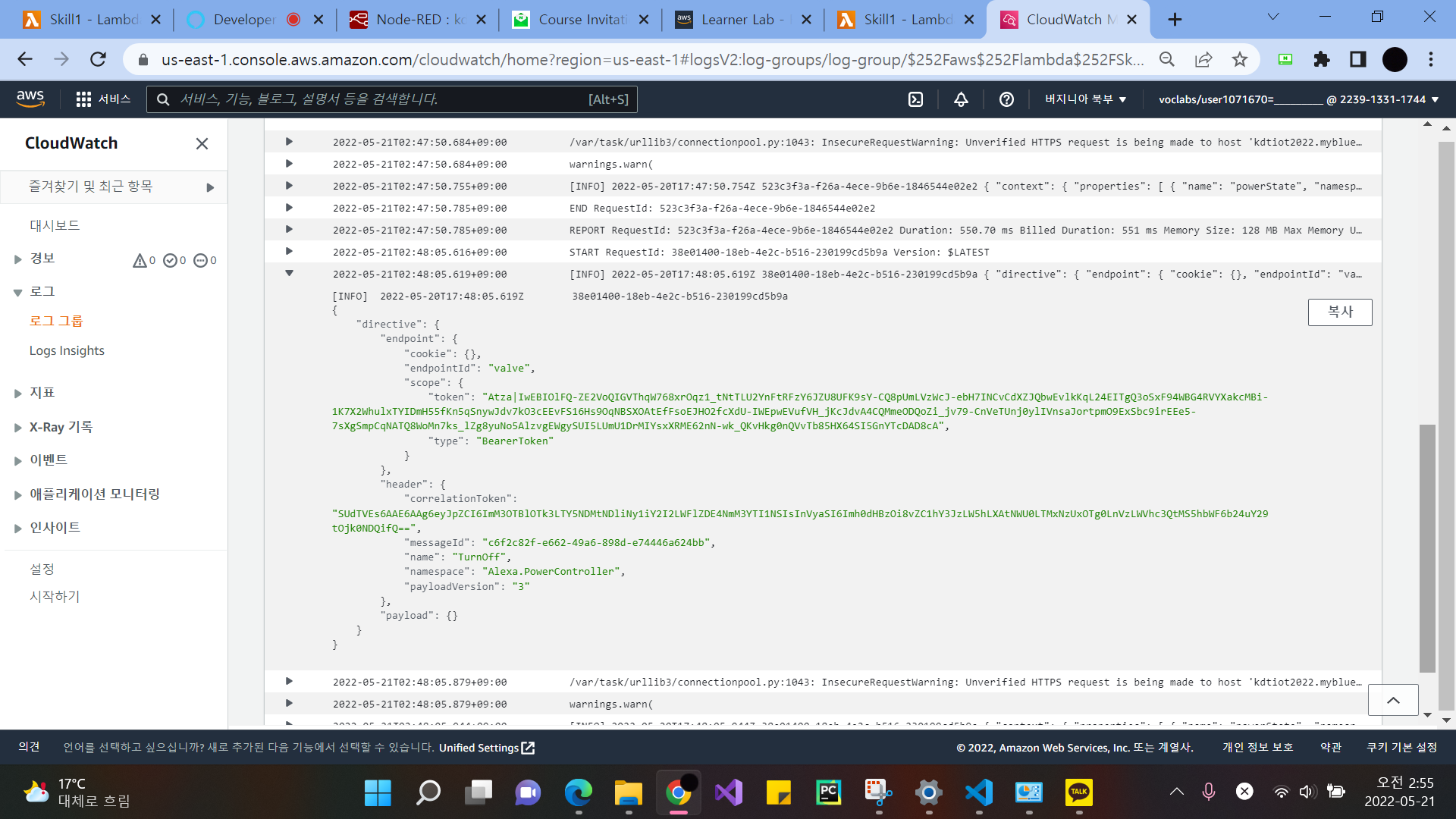
Task: Collapse the expanded 02:48:05.619 log entry
Action: click(289, 273)
